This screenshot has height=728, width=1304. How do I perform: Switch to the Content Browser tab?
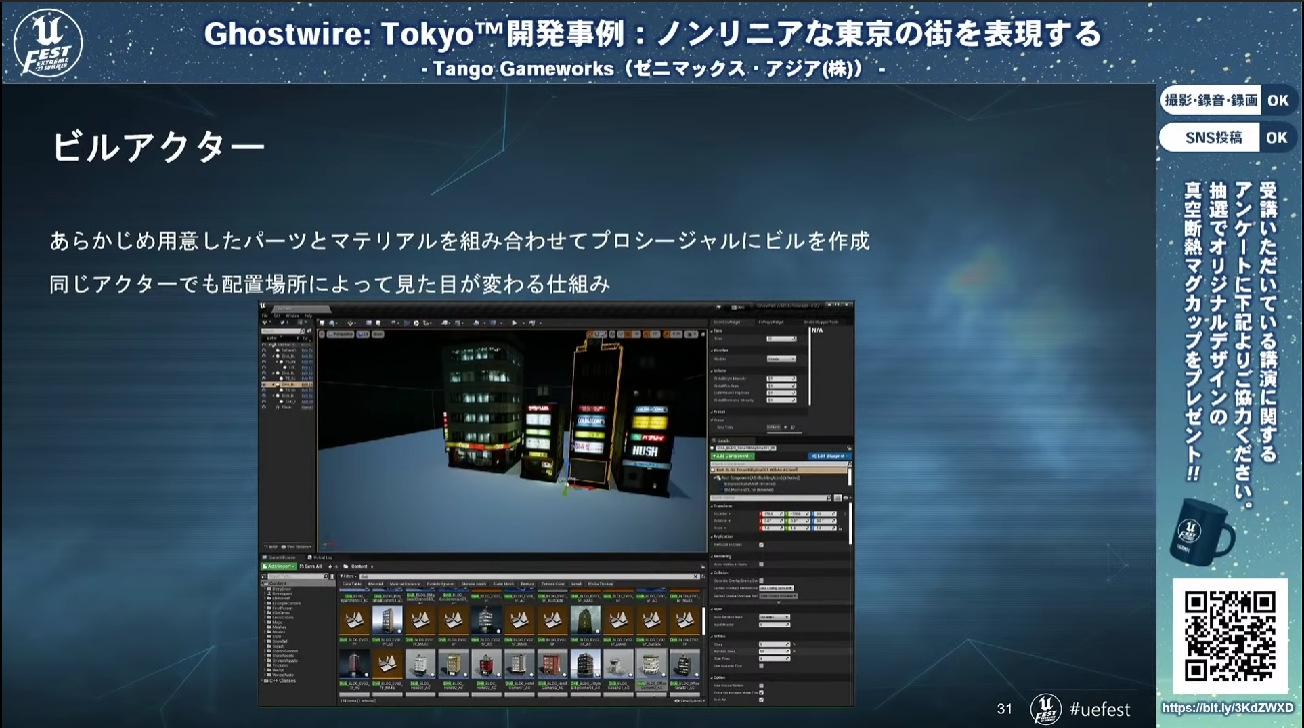point(279,557)
